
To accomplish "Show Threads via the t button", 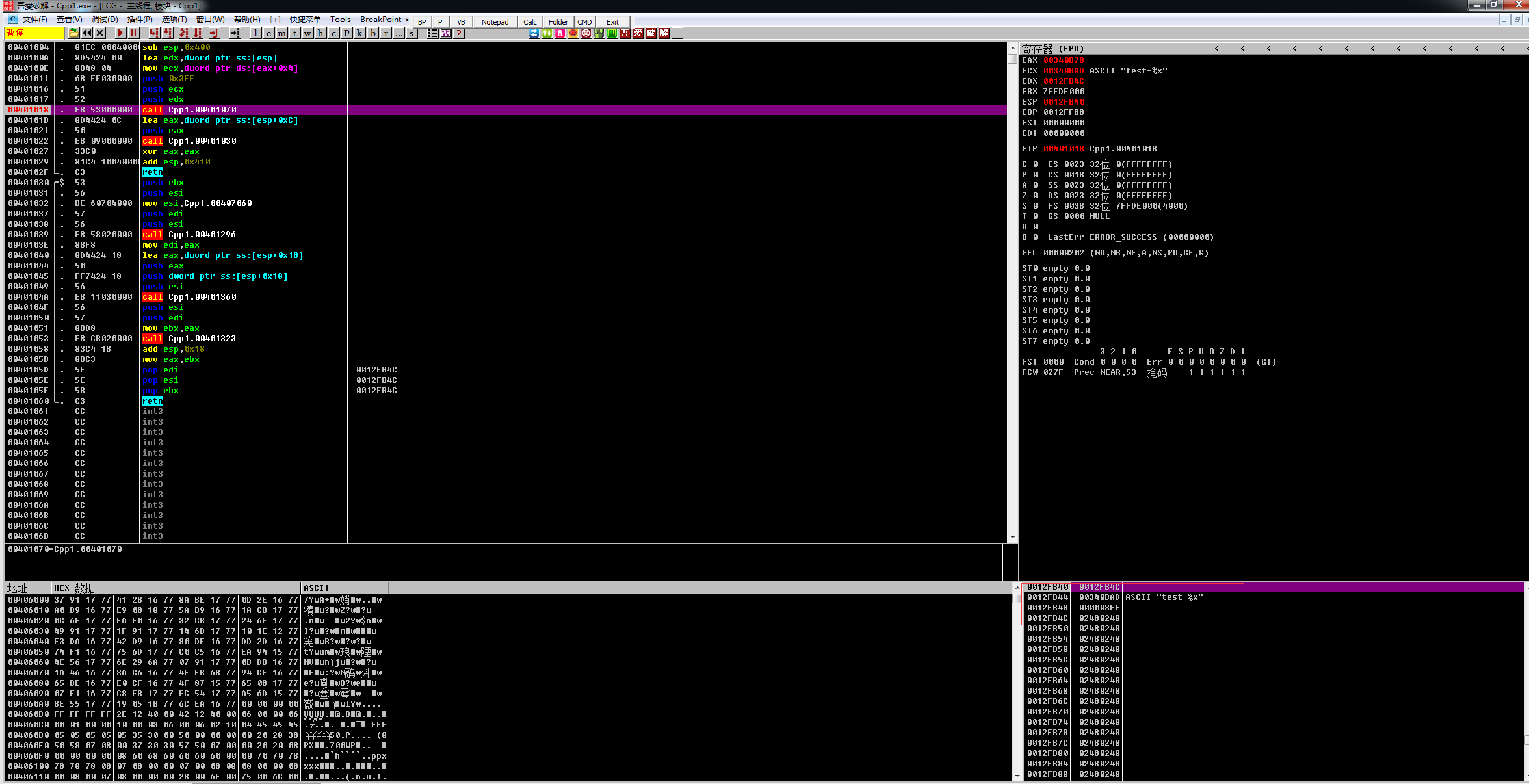I will coord(295,33).
